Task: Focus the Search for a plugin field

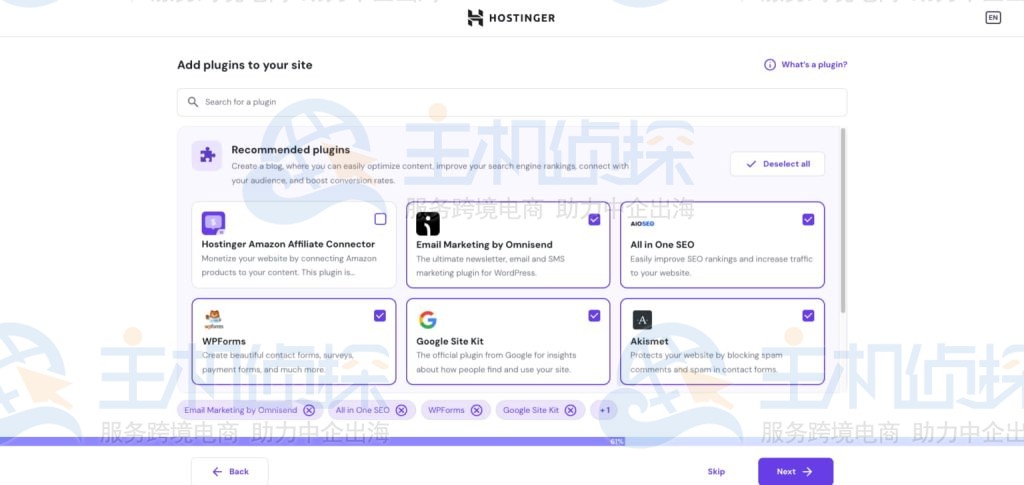Action: pyautogui.click(x=512, y=102)
